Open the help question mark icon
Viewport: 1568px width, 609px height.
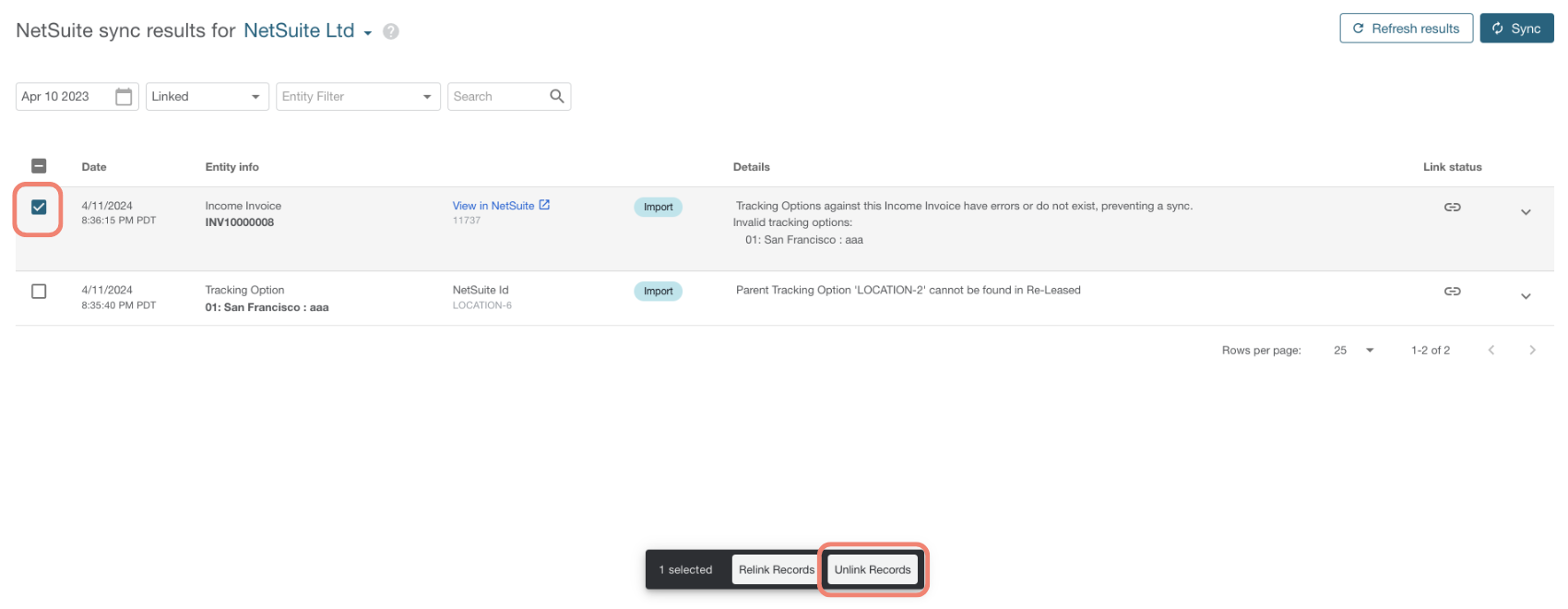coord(391,31)
